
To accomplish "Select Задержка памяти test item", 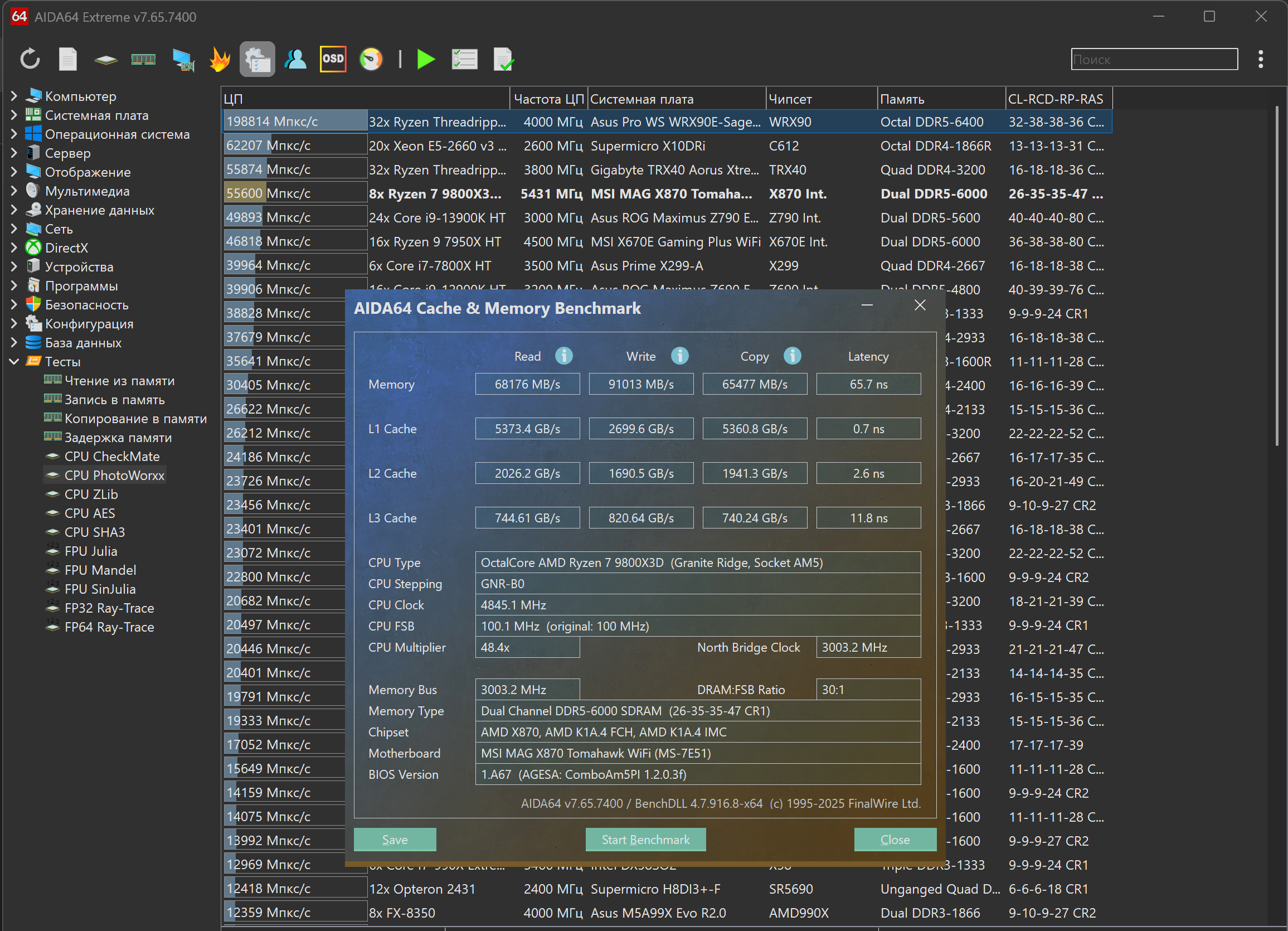I will (118, 438).
